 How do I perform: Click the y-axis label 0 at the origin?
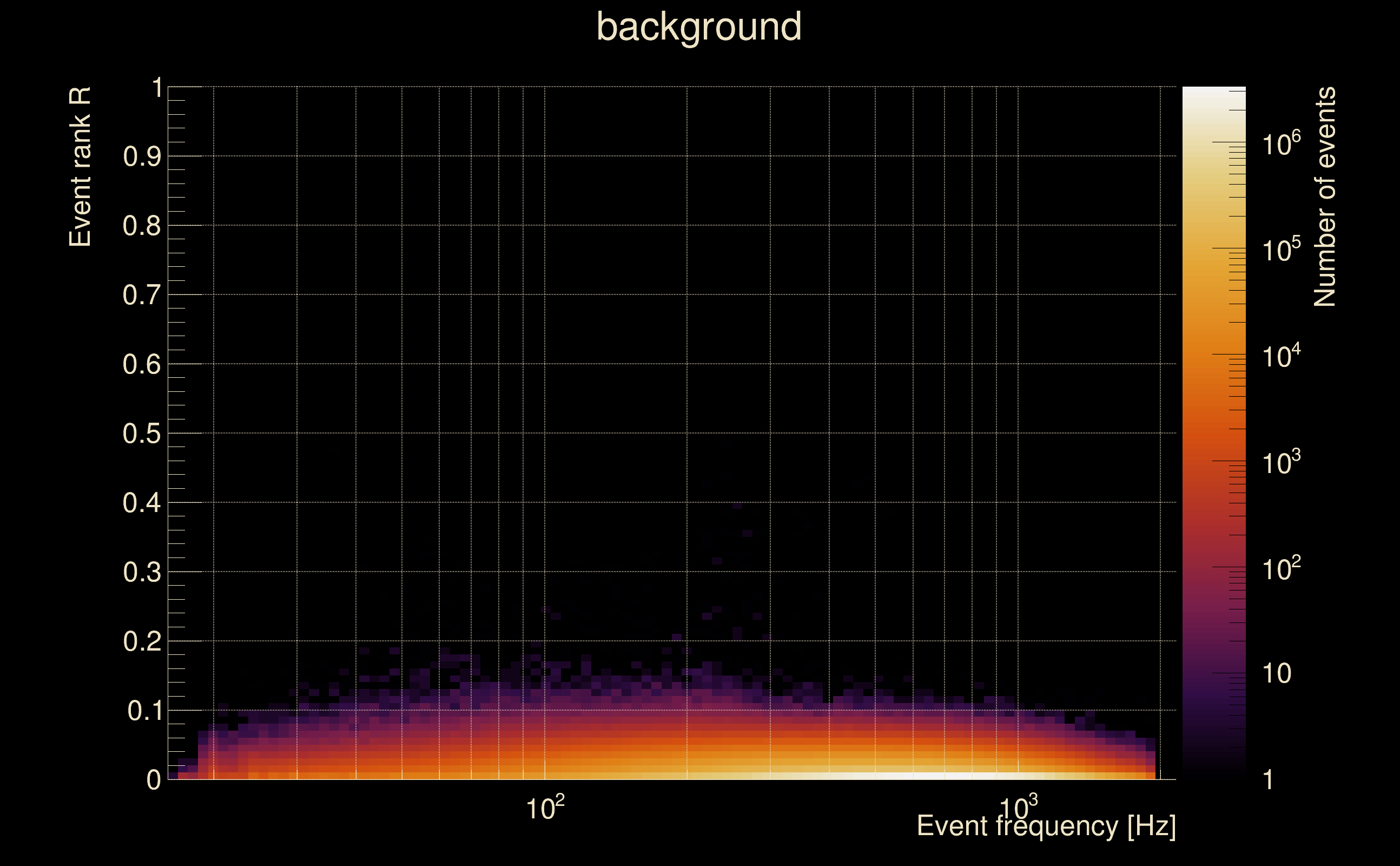154,780
